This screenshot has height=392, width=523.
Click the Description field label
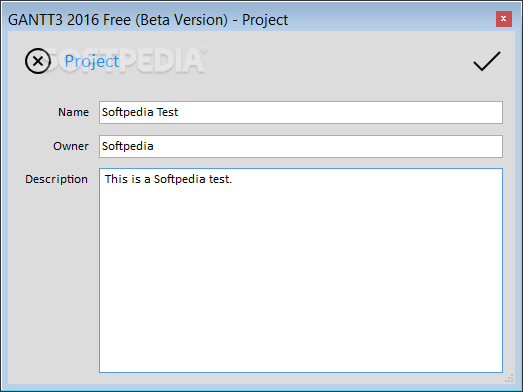pos(56,179)
